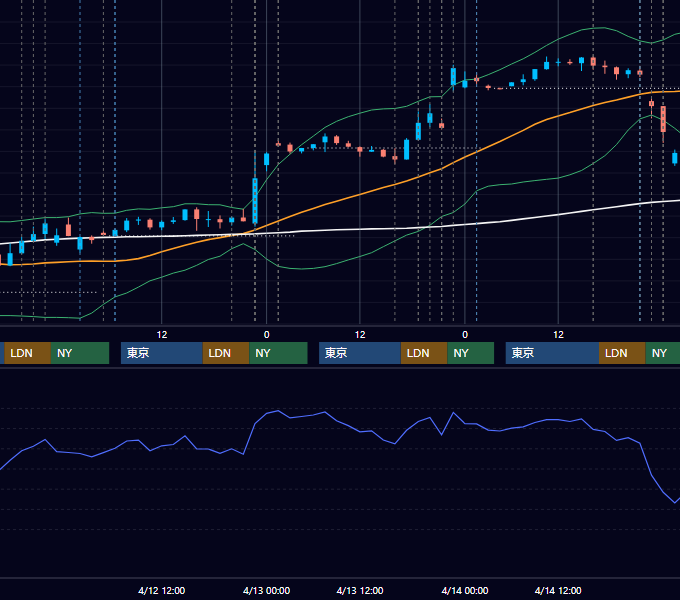Click the 4/14 12:00 date label
Viewport: 680px width, 600px height.
click(x=558, y=590)
